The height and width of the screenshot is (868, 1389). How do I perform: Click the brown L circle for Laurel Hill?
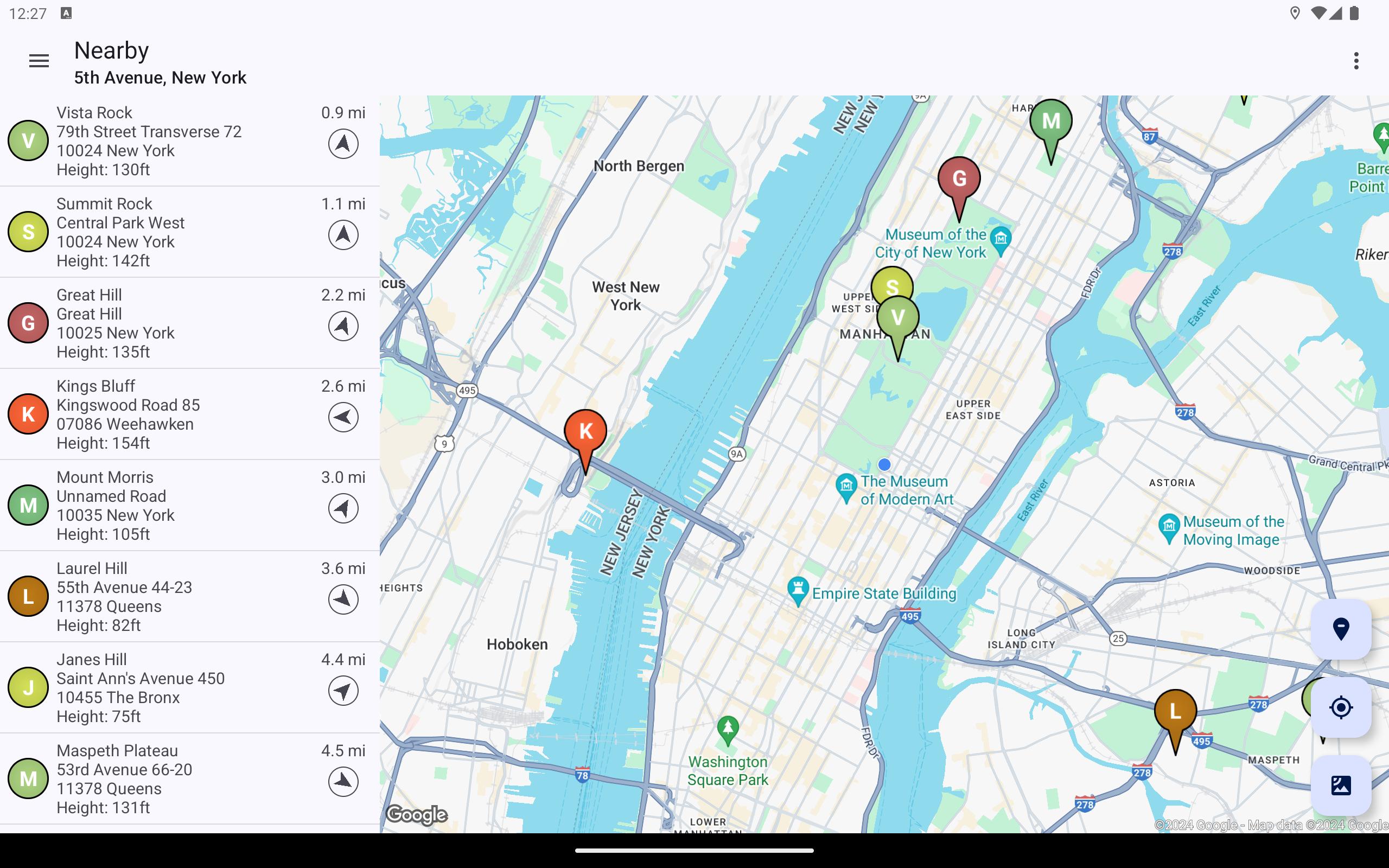coord(28,596)
